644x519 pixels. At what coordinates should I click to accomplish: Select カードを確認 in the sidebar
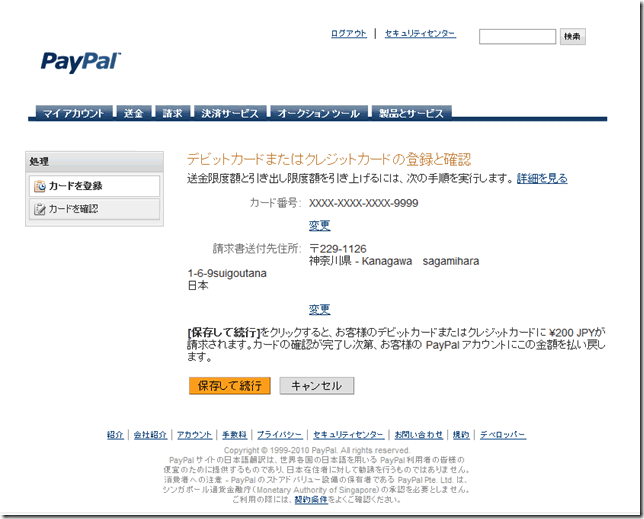94,209
